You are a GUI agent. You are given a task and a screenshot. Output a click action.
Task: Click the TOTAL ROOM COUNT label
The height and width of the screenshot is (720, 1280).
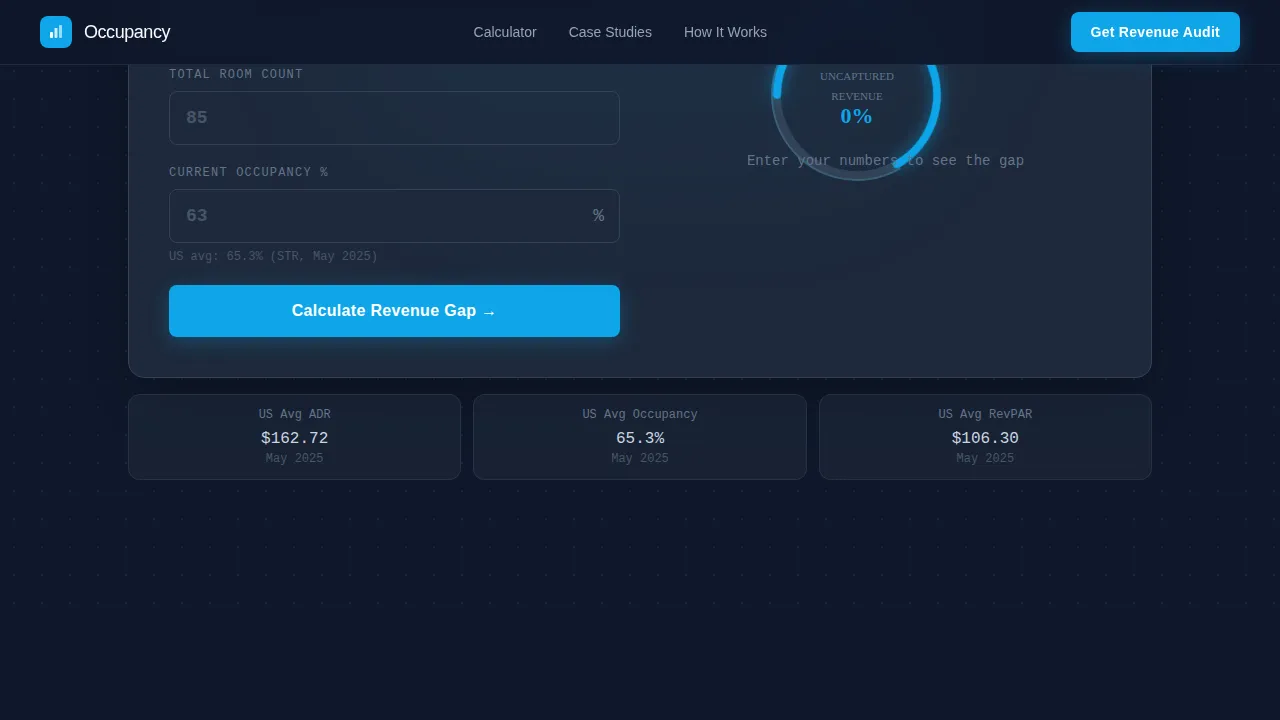point(236,74)
